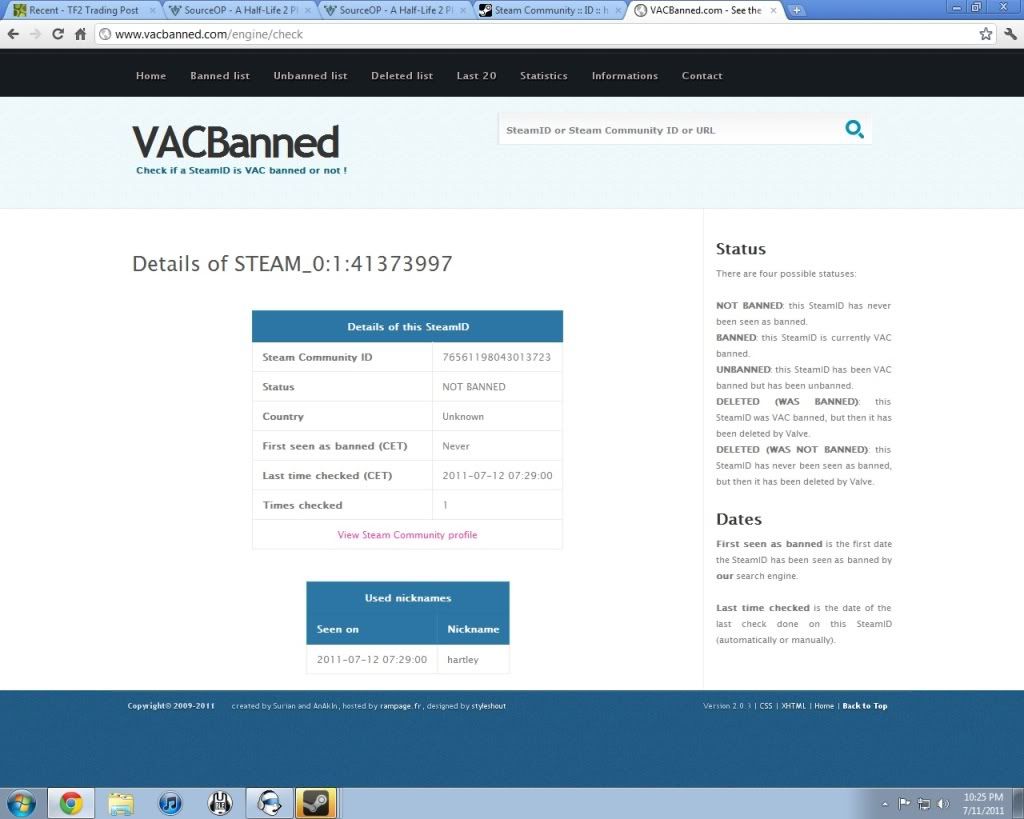
Task: Open the Contact page
Action: [x=702, y=76]
